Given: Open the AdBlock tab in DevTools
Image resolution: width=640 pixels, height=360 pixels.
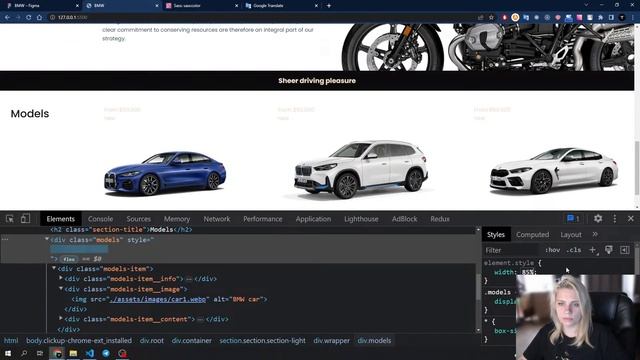Looking at the screenshot, I should click(x=404, y=219).
